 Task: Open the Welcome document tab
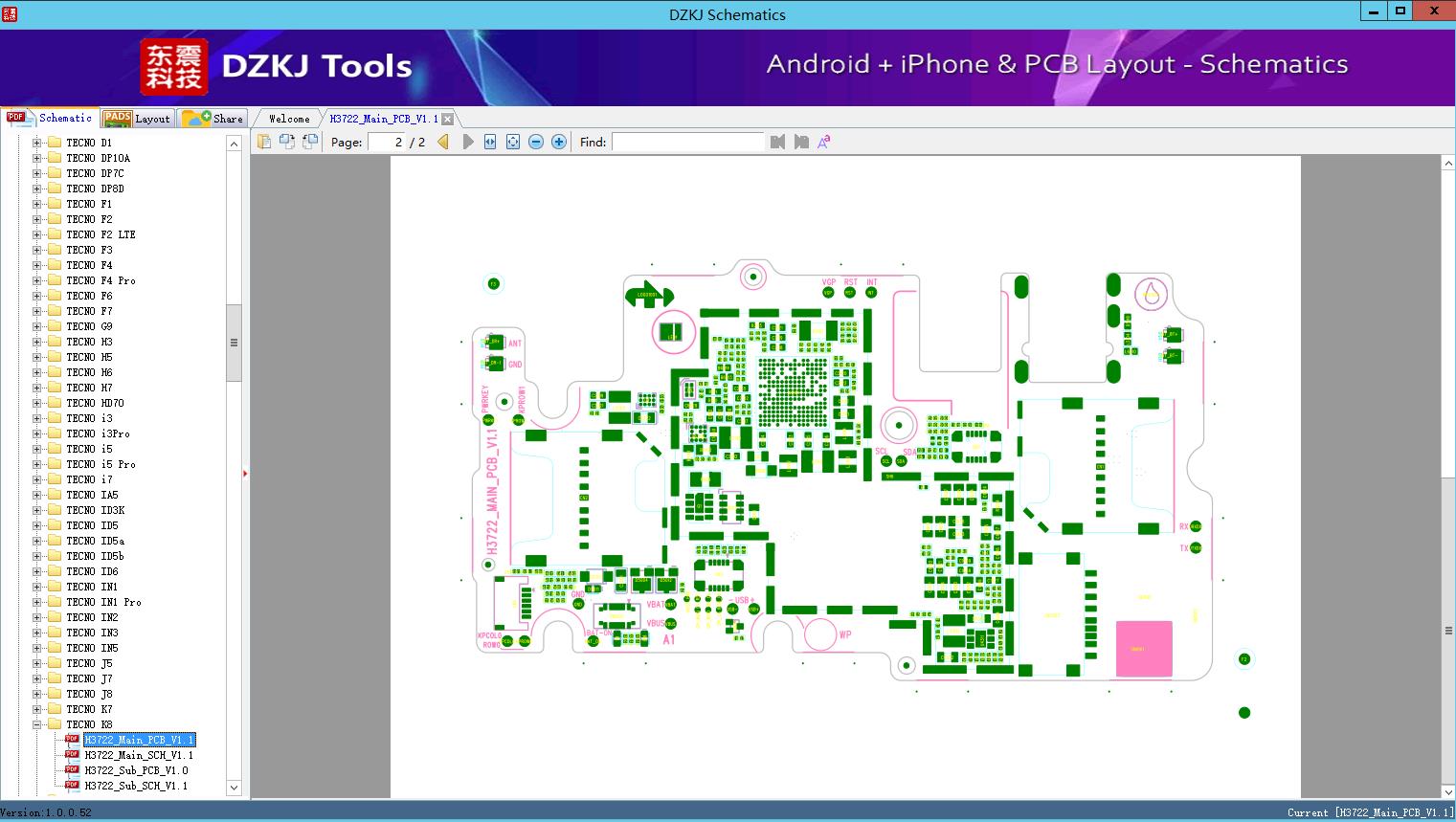(289, 119)
